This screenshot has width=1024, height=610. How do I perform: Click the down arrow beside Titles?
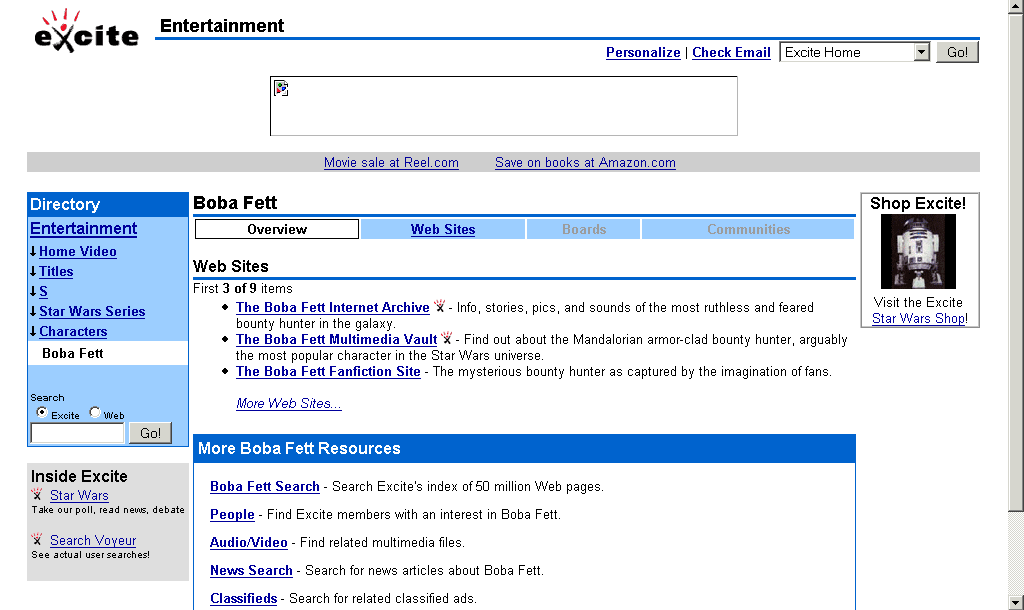(33, 271)
